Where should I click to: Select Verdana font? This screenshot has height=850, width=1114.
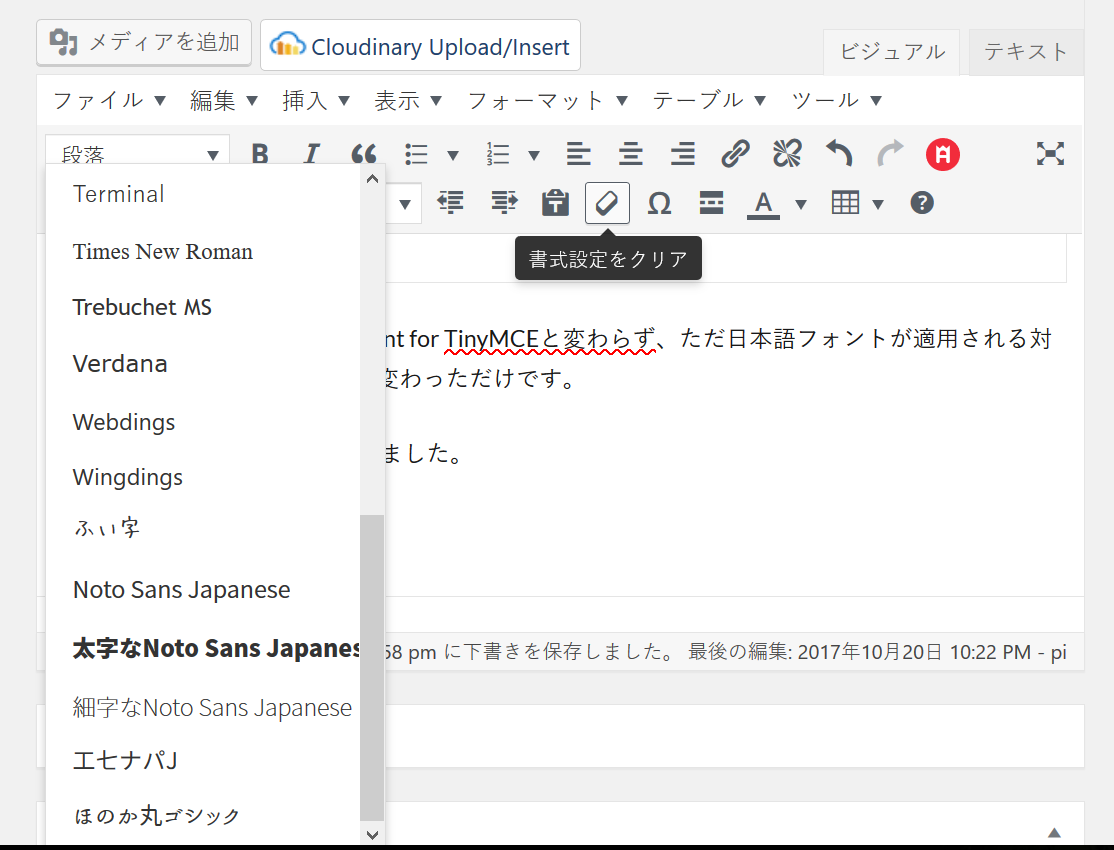203,364
